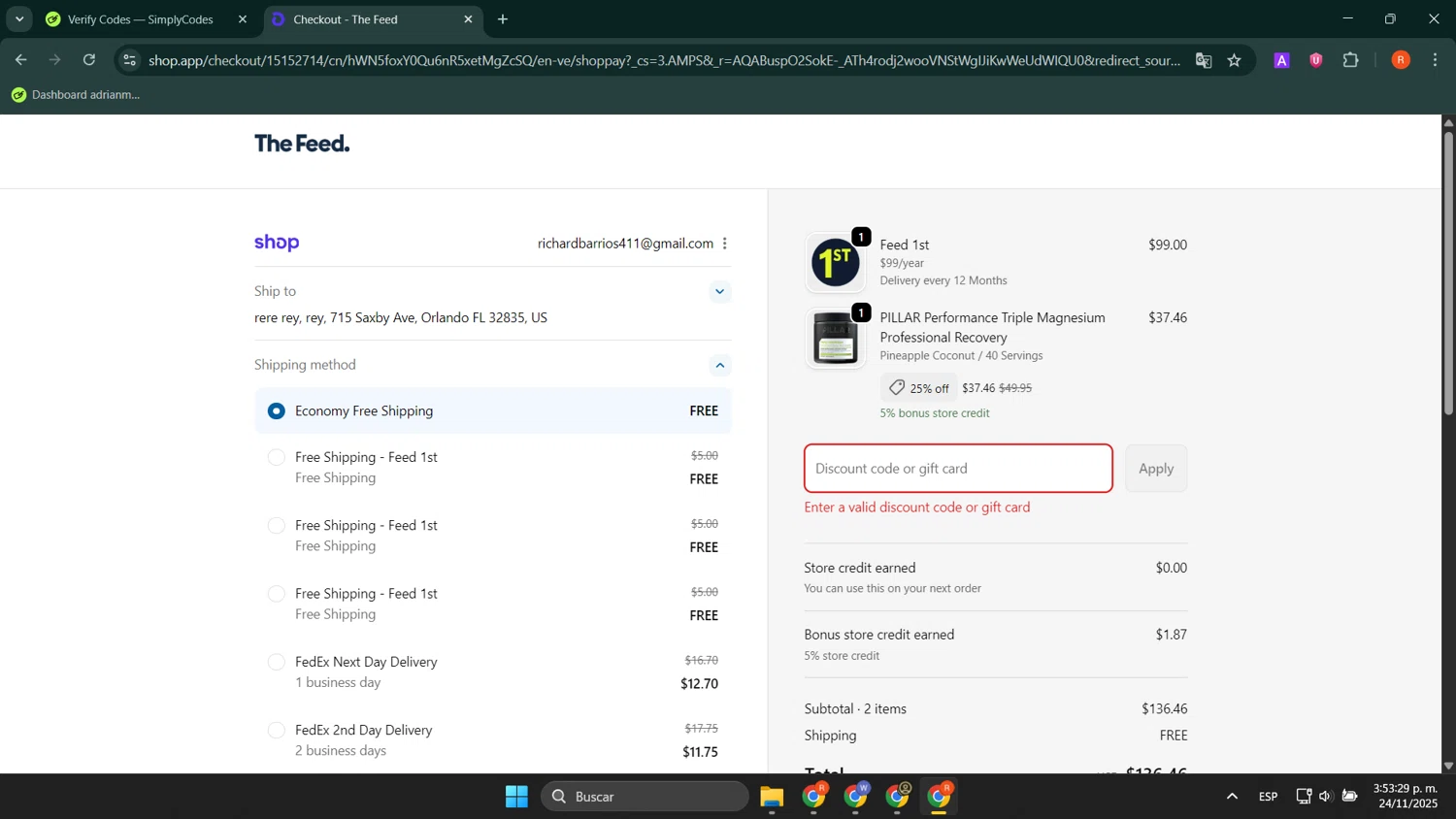The height and width of the screenshot is (819, 1456).
Task: Click the Discount code or gift card field
Action: coord(958,469)
